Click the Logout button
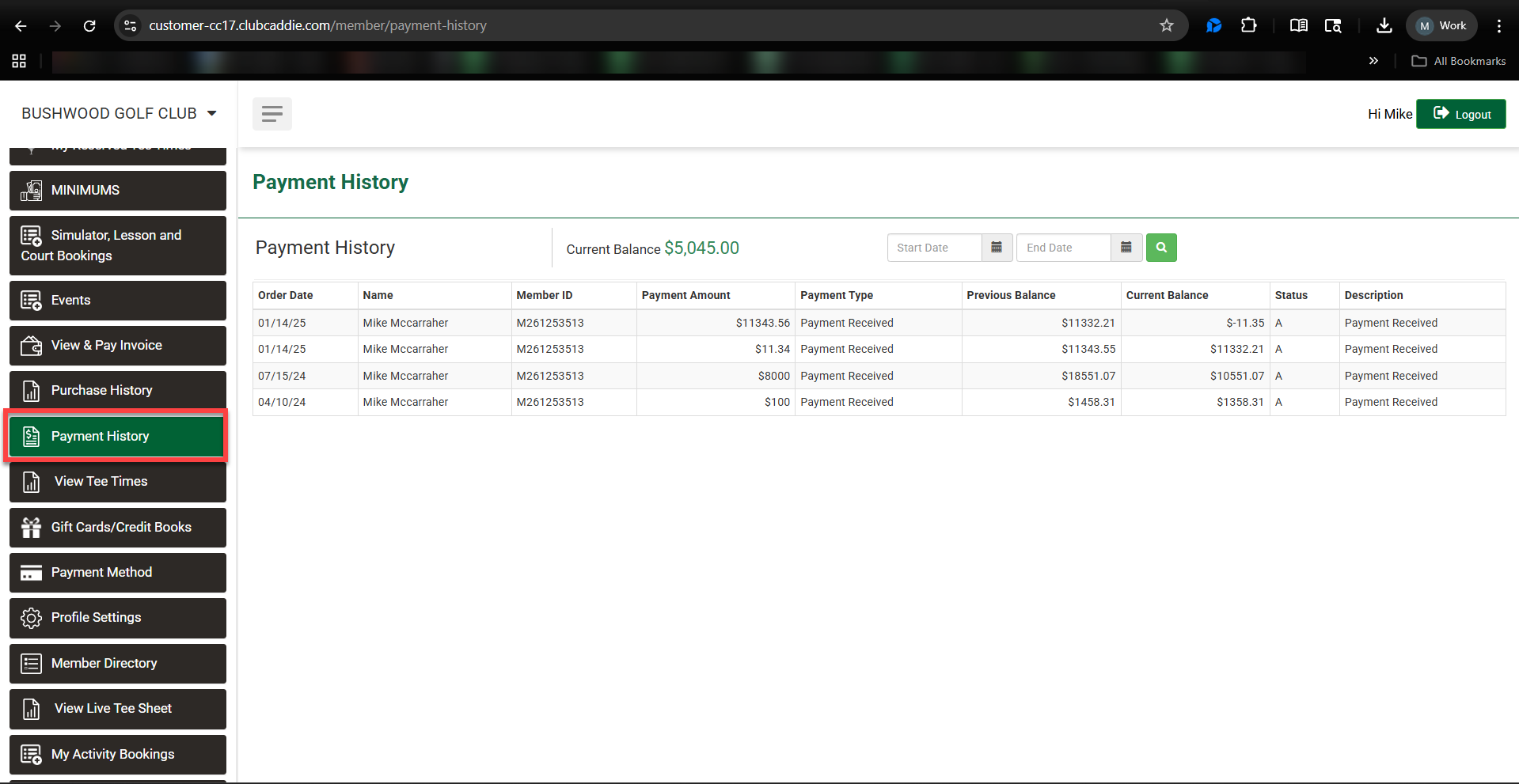 [1460, 114]
